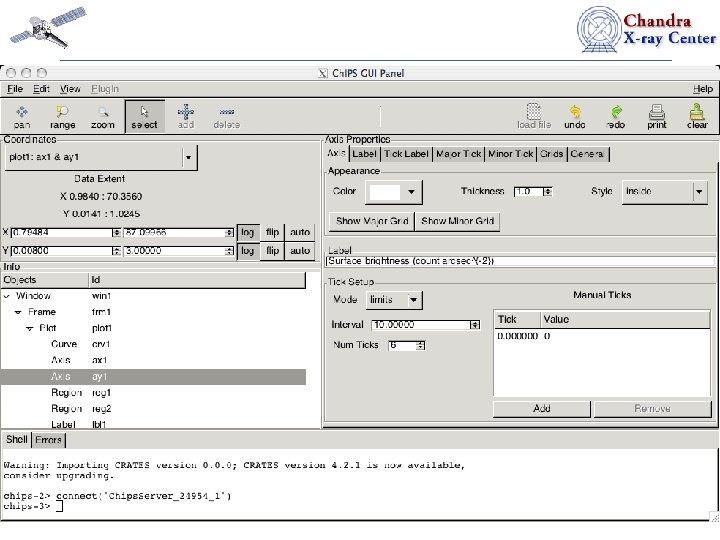720x540 pixels.
Task: Select the pan tool
Action: [x=22, y=117]
